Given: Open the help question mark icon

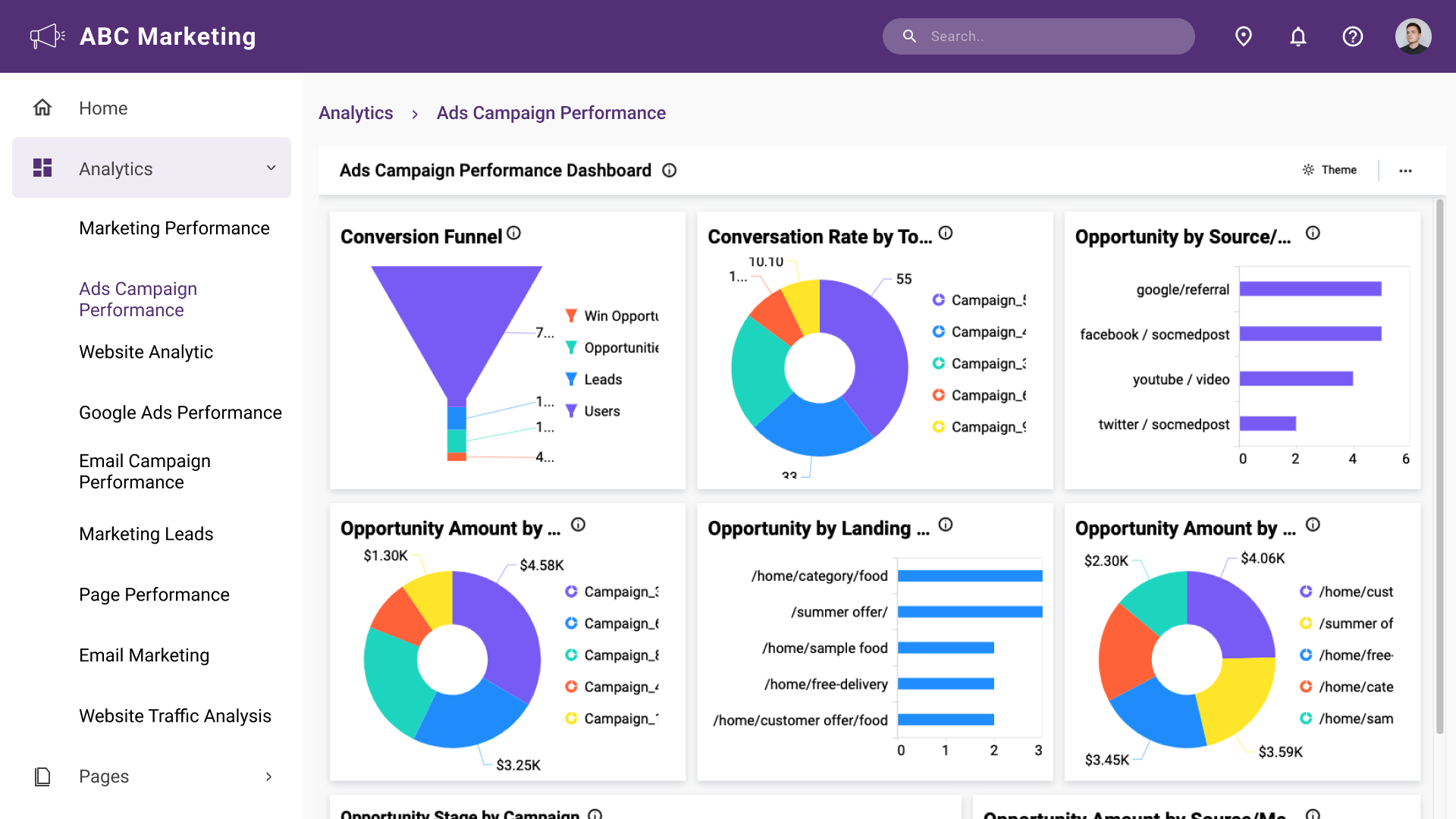Looking at the screenshot, I should [1353, 36].
